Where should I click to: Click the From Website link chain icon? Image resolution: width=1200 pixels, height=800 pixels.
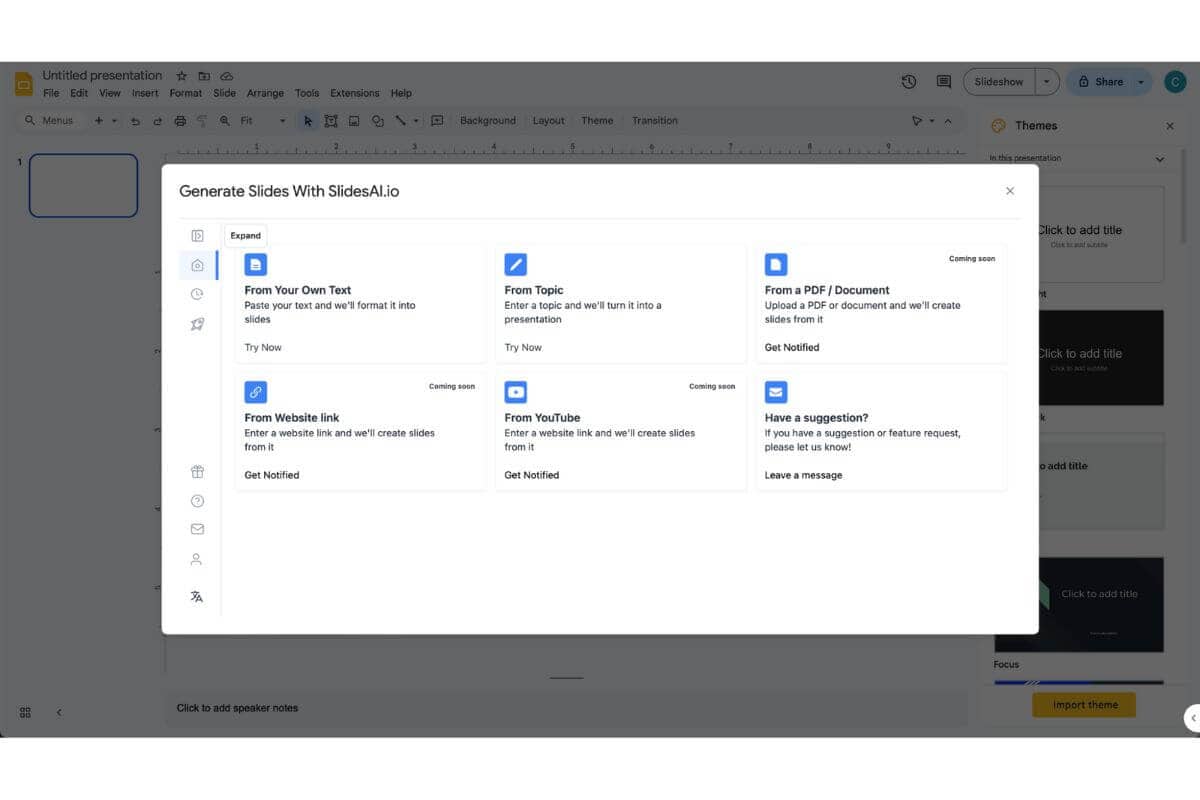[x=256, y=392]
